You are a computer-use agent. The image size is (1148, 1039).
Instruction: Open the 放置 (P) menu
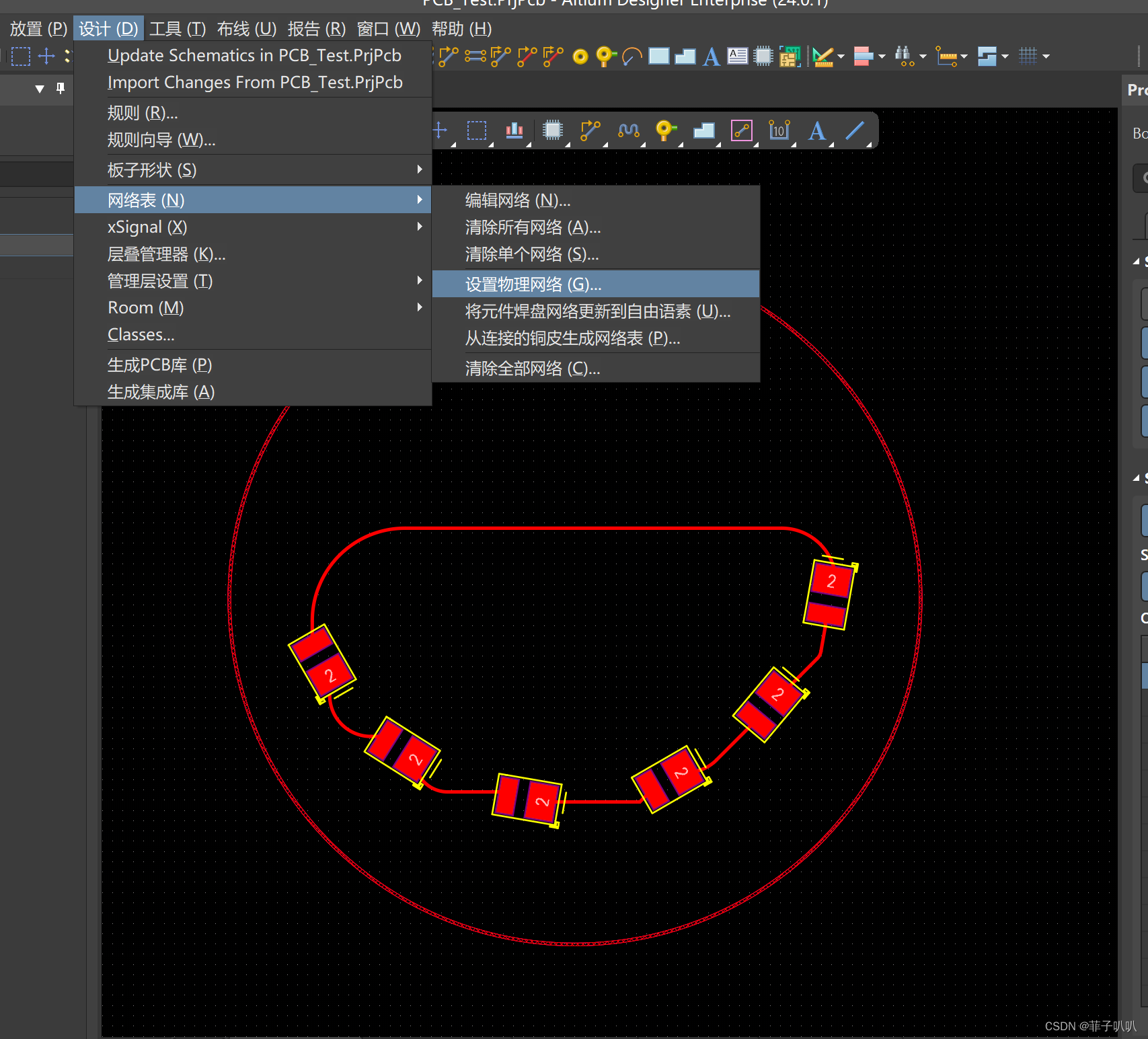point(38,29)
